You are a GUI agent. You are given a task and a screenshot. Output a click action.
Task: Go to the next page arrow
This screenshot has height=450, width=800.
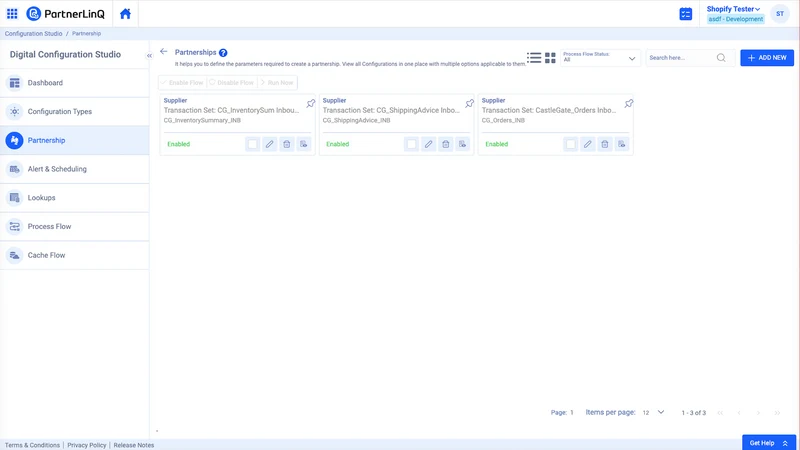click(758, 413)
